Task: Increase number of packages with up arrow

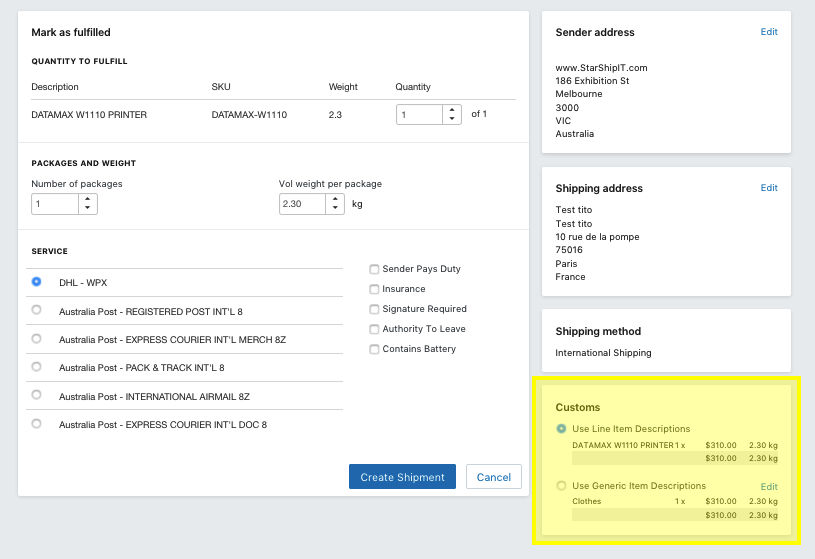Action: (x=87, y=199)
